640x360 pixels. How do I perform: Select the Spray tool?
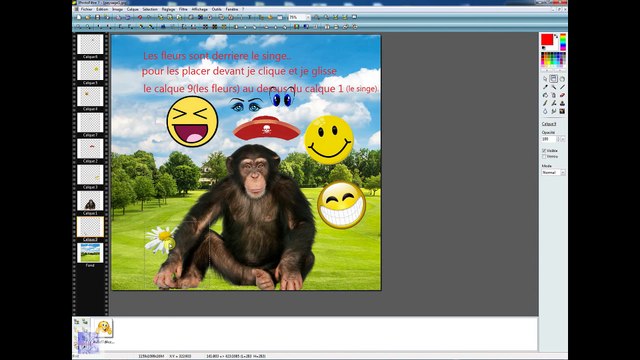(553, 95)
